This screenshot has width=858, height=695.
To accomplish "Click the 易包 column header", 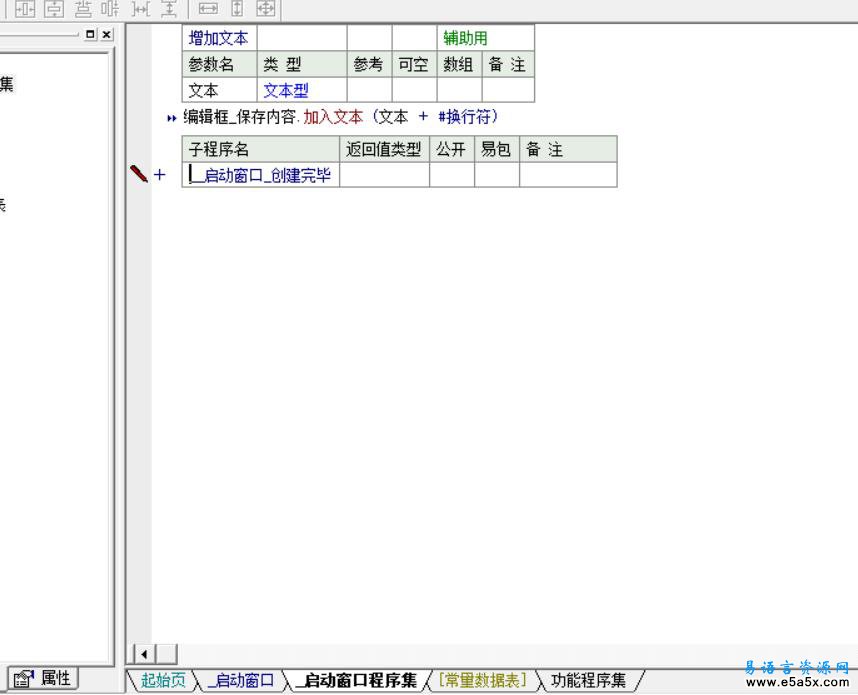I will (496, 149).
